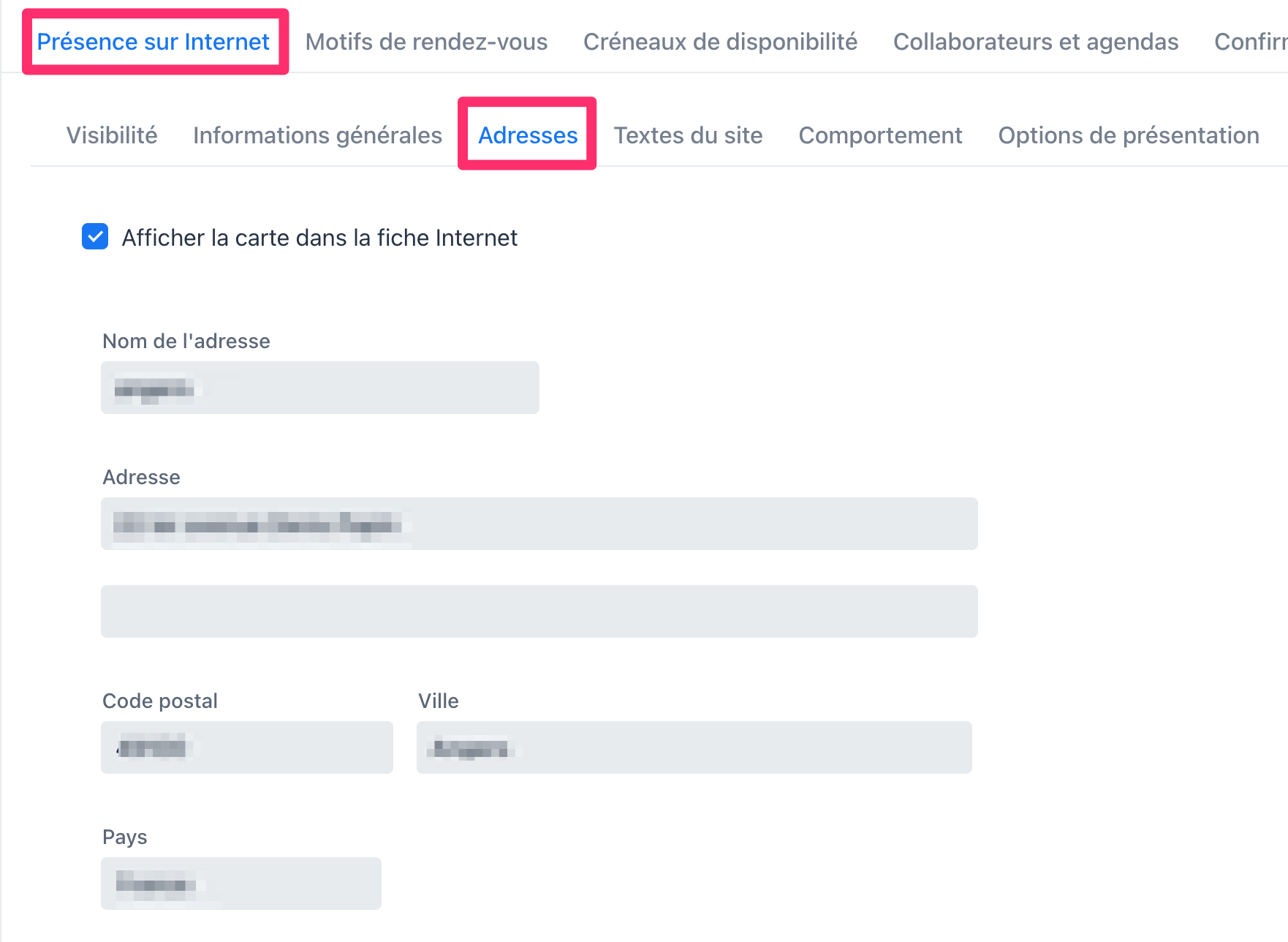This screenshot has width=1288, height=942.
Task: Switch to the Visibilité subtab
Action: (112, 135)
